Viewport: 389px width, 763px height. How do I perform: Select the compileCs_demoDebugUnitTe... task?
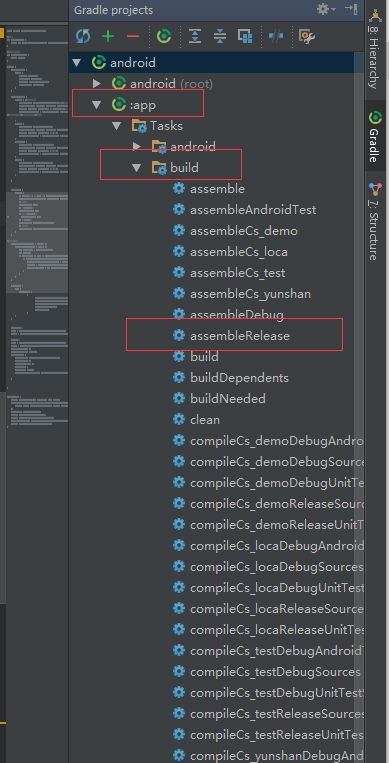[x=277, y=483]
